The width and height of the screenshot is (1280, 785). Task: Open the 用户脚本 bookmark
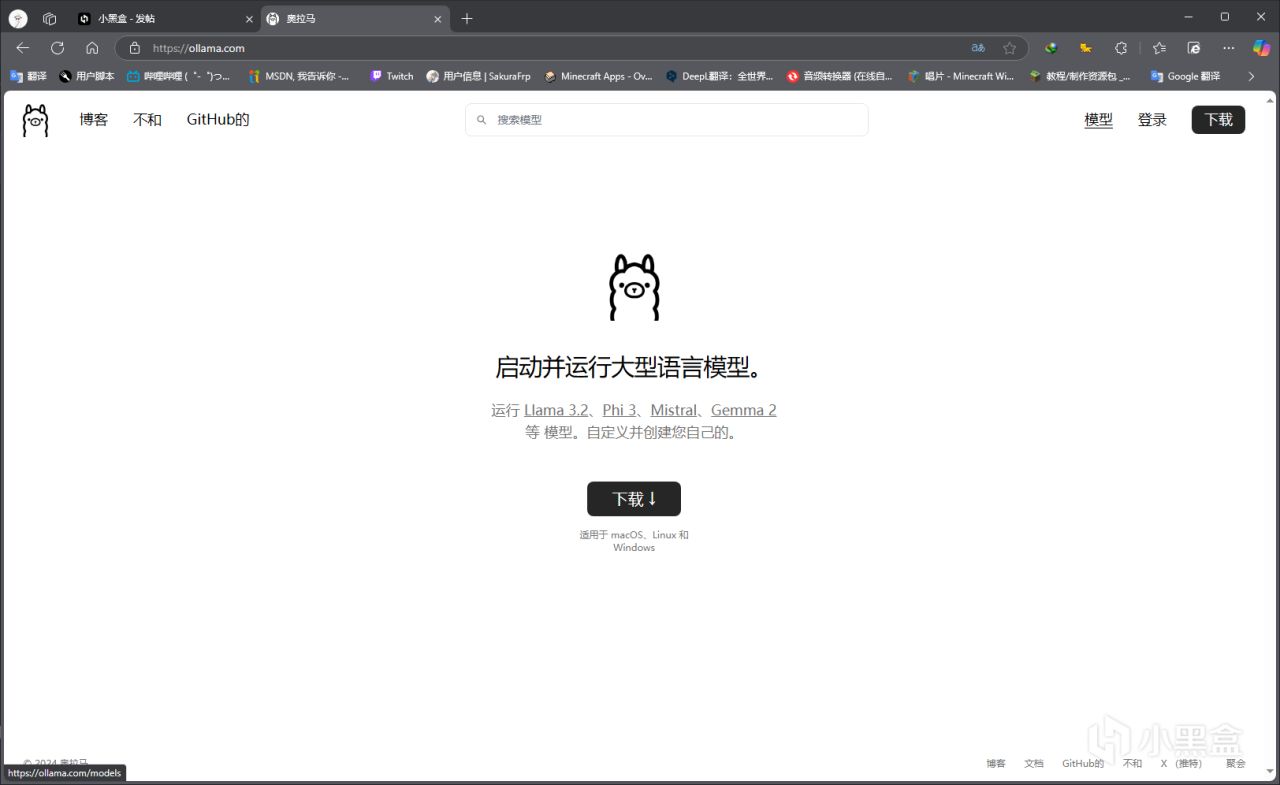point(87,76)
